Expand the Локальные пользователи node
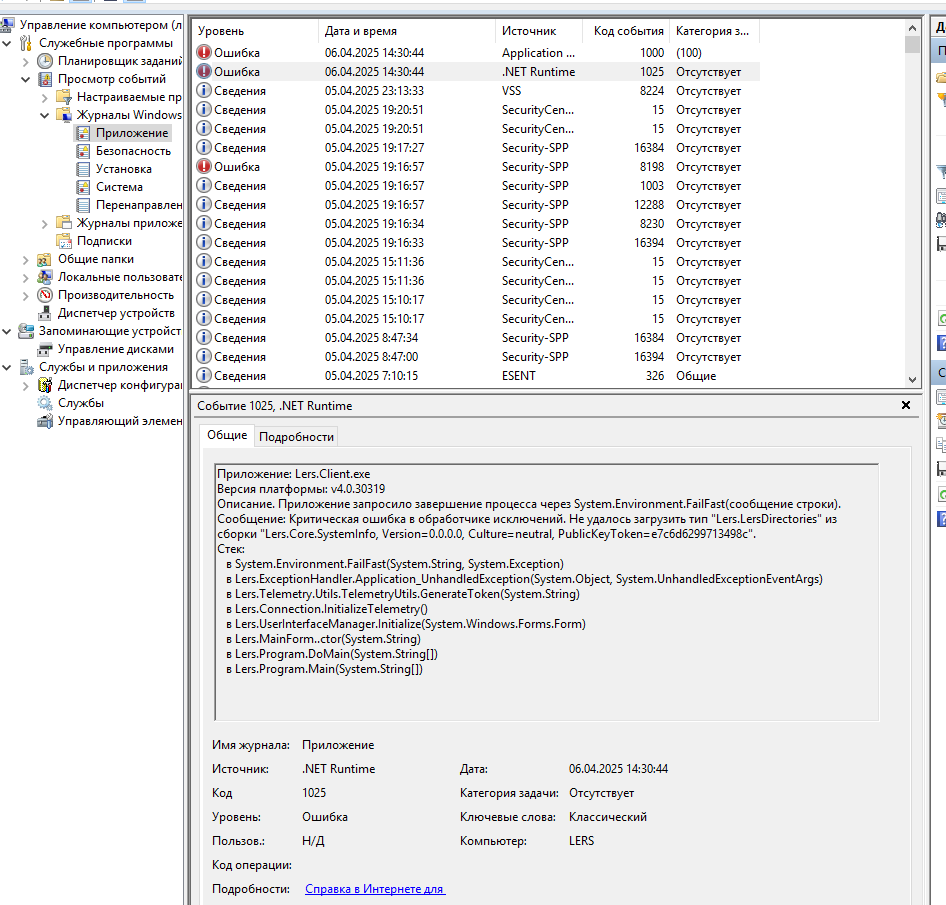946x905 pixels. pyautogui.click(x=25, y=278)
